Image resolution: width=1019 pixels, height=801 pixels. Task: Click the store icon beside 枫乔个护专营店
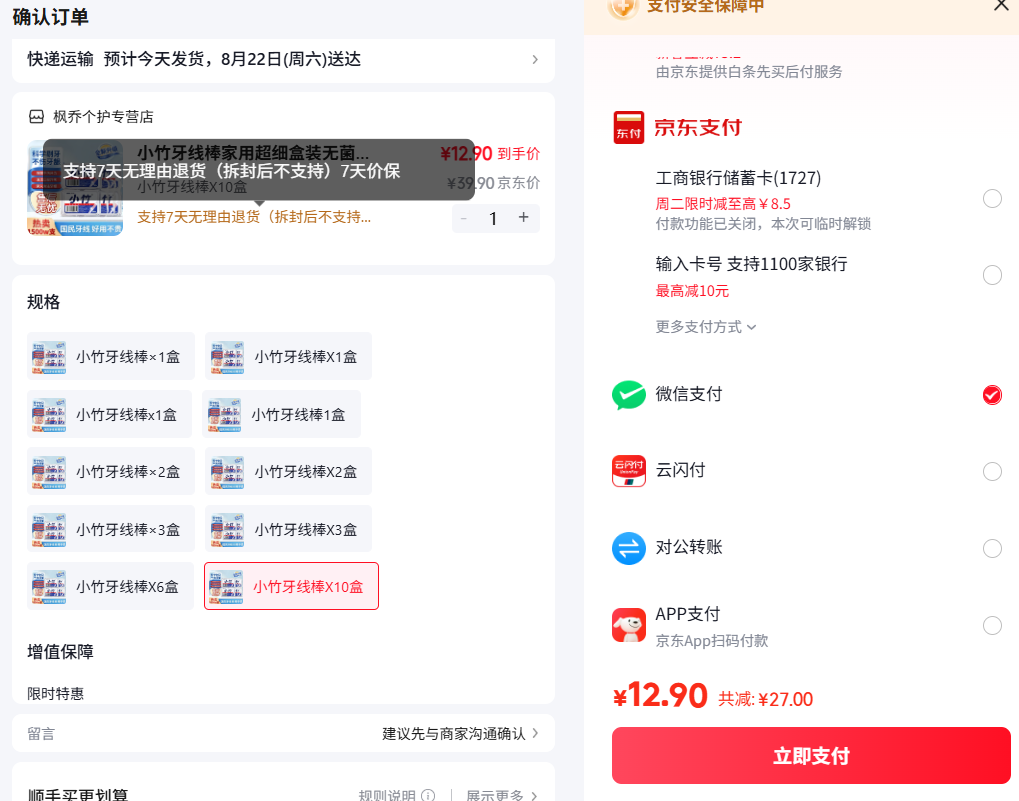[x=36, y=117]
